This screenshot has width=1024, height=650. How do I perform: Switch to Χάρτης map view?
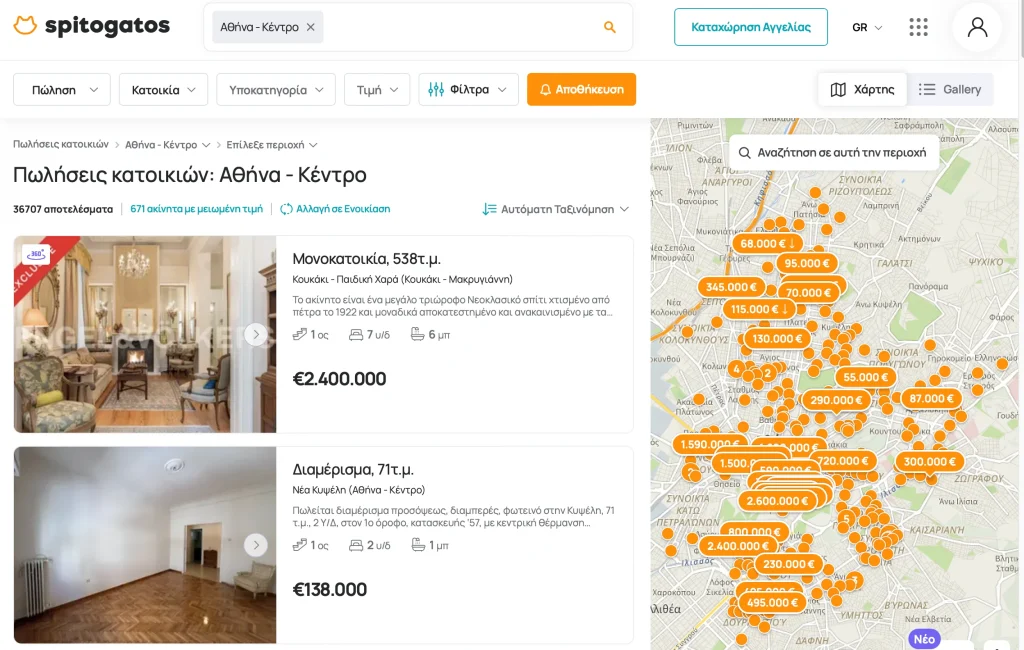862,89
